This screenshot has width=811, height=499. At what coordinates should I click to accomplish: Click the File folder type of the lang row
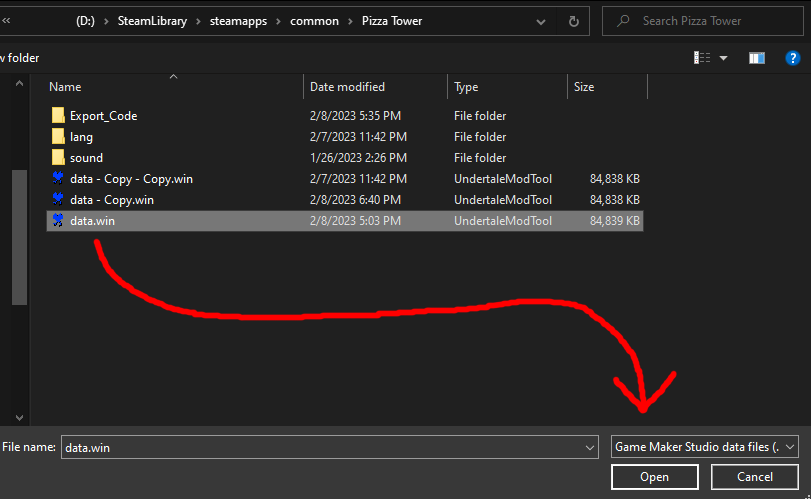[x=480, y=137]
